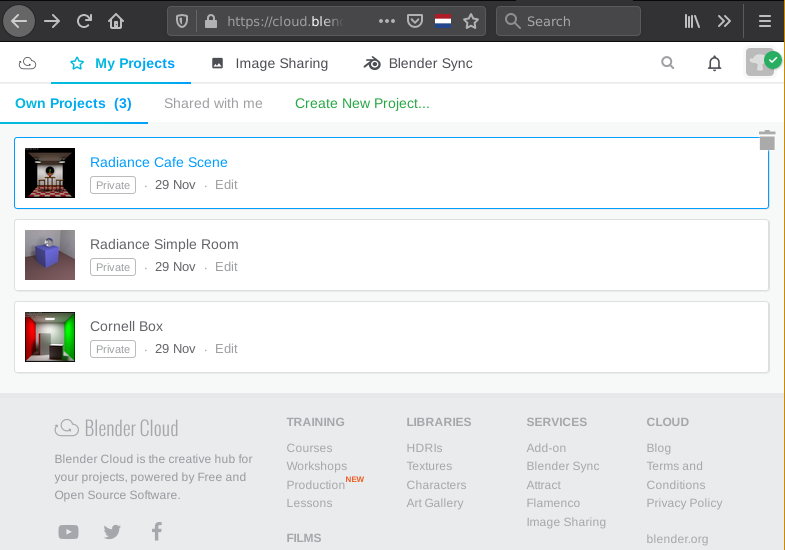Screen dimensions: 785x550
Task: Edit the Cornell Box project
Action: [x=226, y=349]
